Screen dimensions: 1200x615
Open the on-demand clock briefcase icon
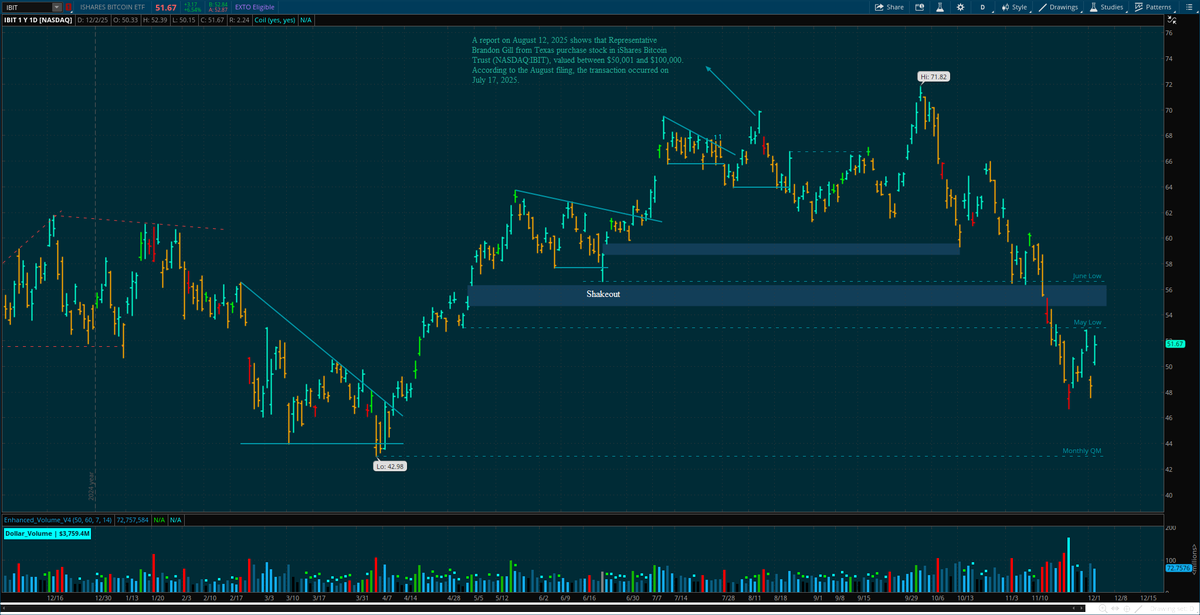tap(919, 7)
